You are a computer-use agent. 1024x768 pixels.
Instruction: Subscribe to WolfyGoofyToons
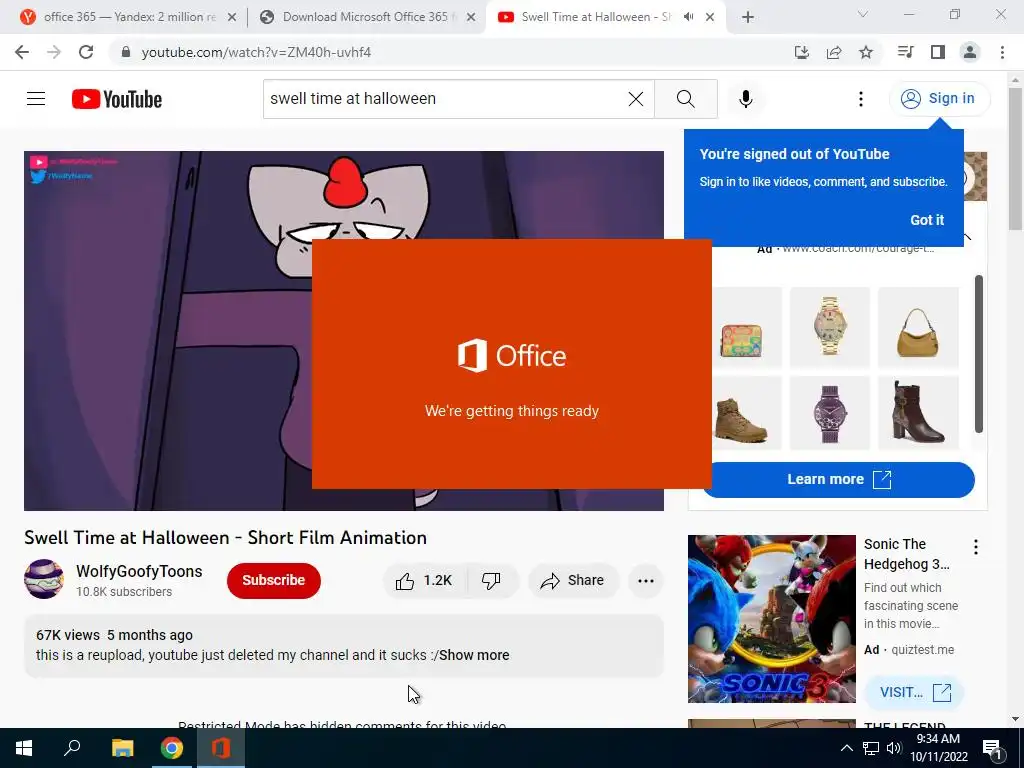click(x=274, y=581)
